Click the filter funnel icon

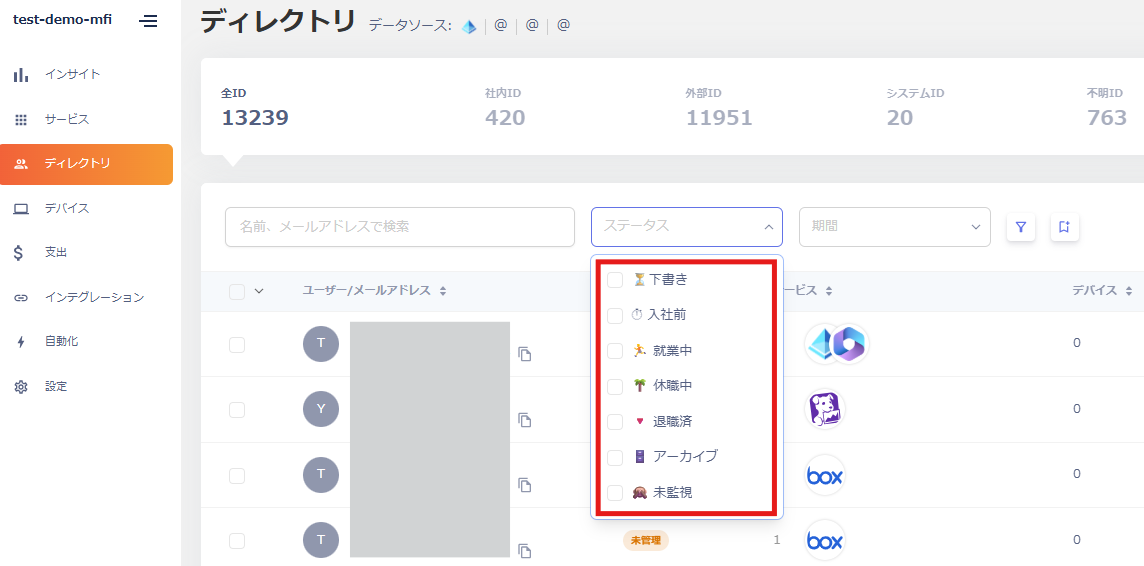[x=1020, y=227]
